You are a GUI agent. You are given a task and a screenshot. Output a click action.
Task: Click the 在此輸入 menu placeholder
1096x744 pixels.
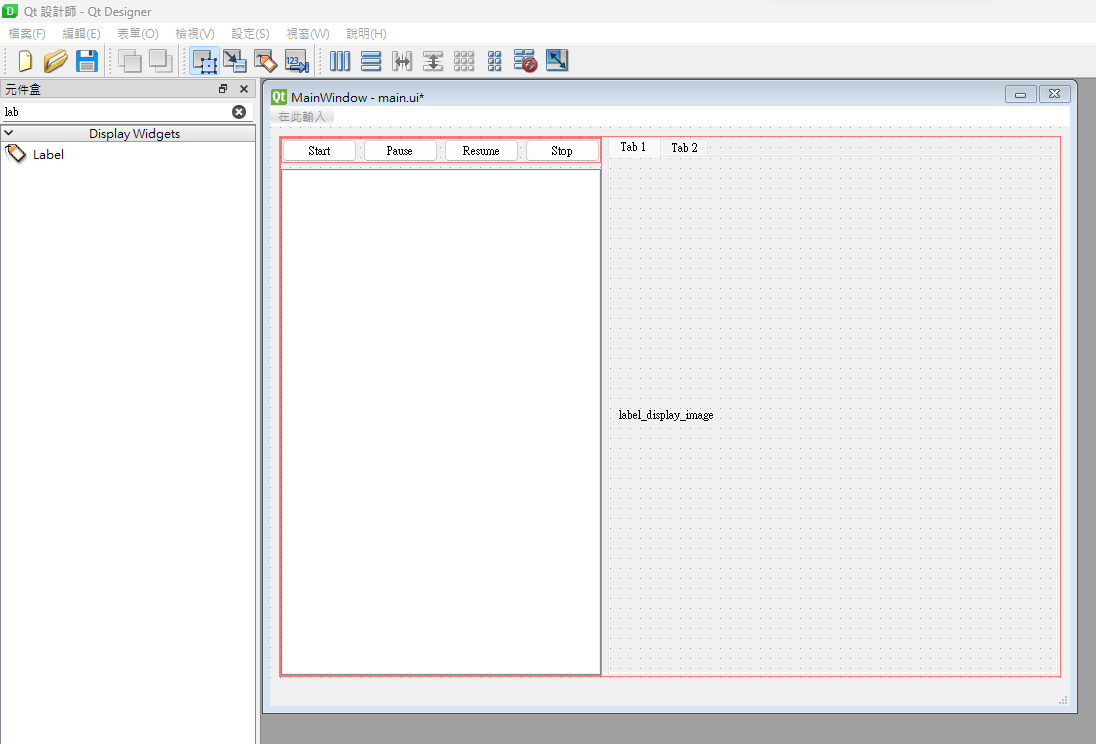(x=302, y=117)
